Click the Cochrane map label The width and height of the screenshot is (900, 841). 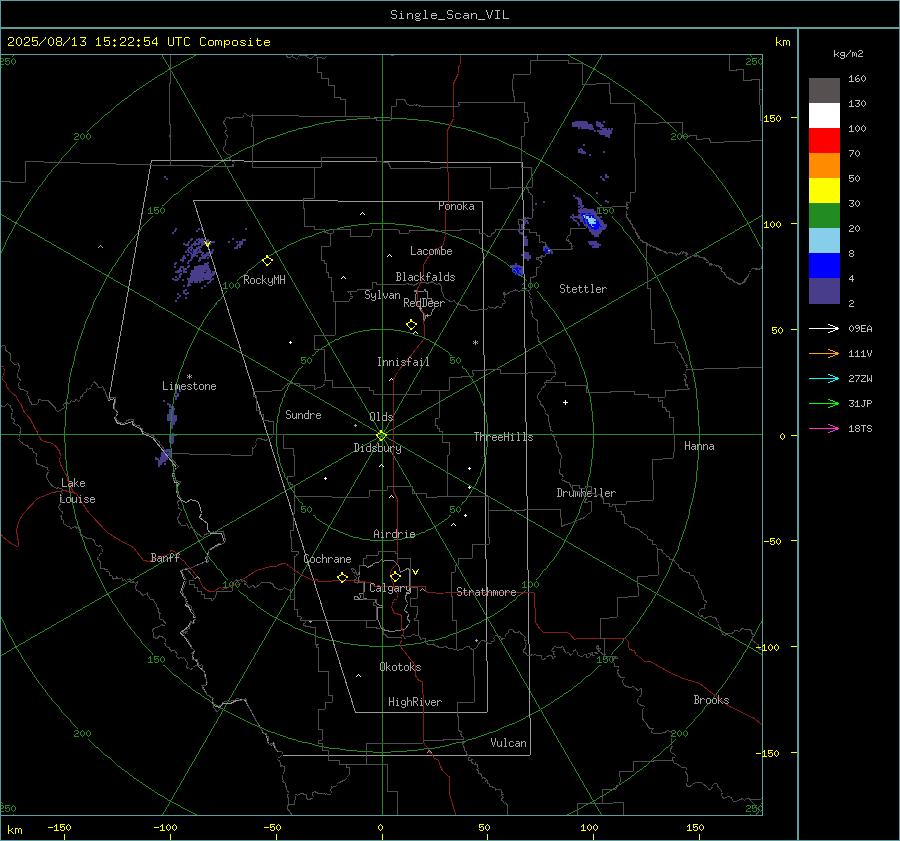(x=327, y=559)
